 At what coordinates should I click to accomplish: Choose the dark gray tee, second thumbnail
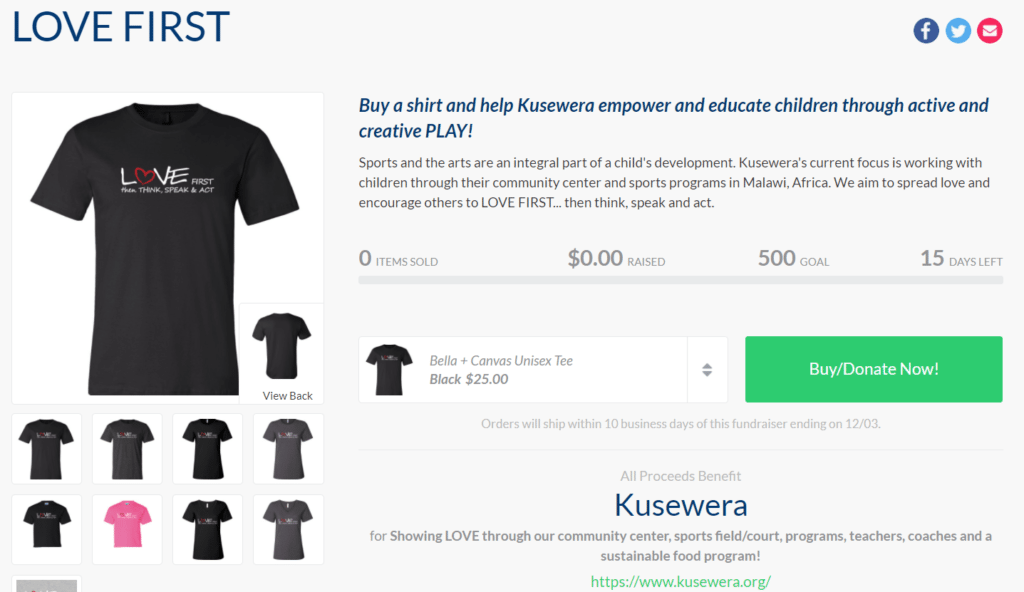coord(127,449)
